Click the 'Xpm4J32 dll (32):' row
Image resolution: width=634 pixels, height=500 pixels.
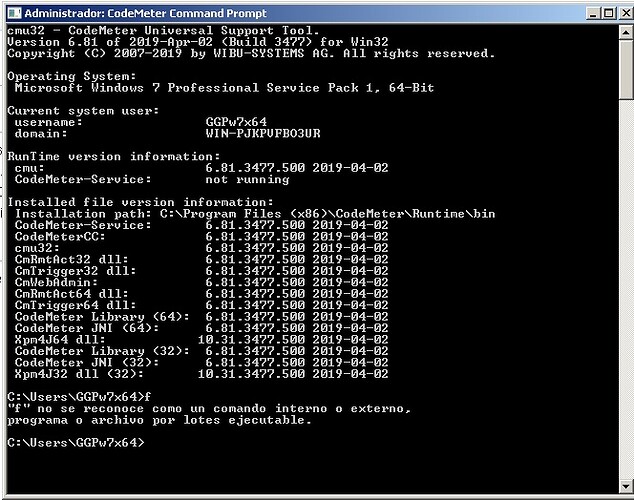201,374
